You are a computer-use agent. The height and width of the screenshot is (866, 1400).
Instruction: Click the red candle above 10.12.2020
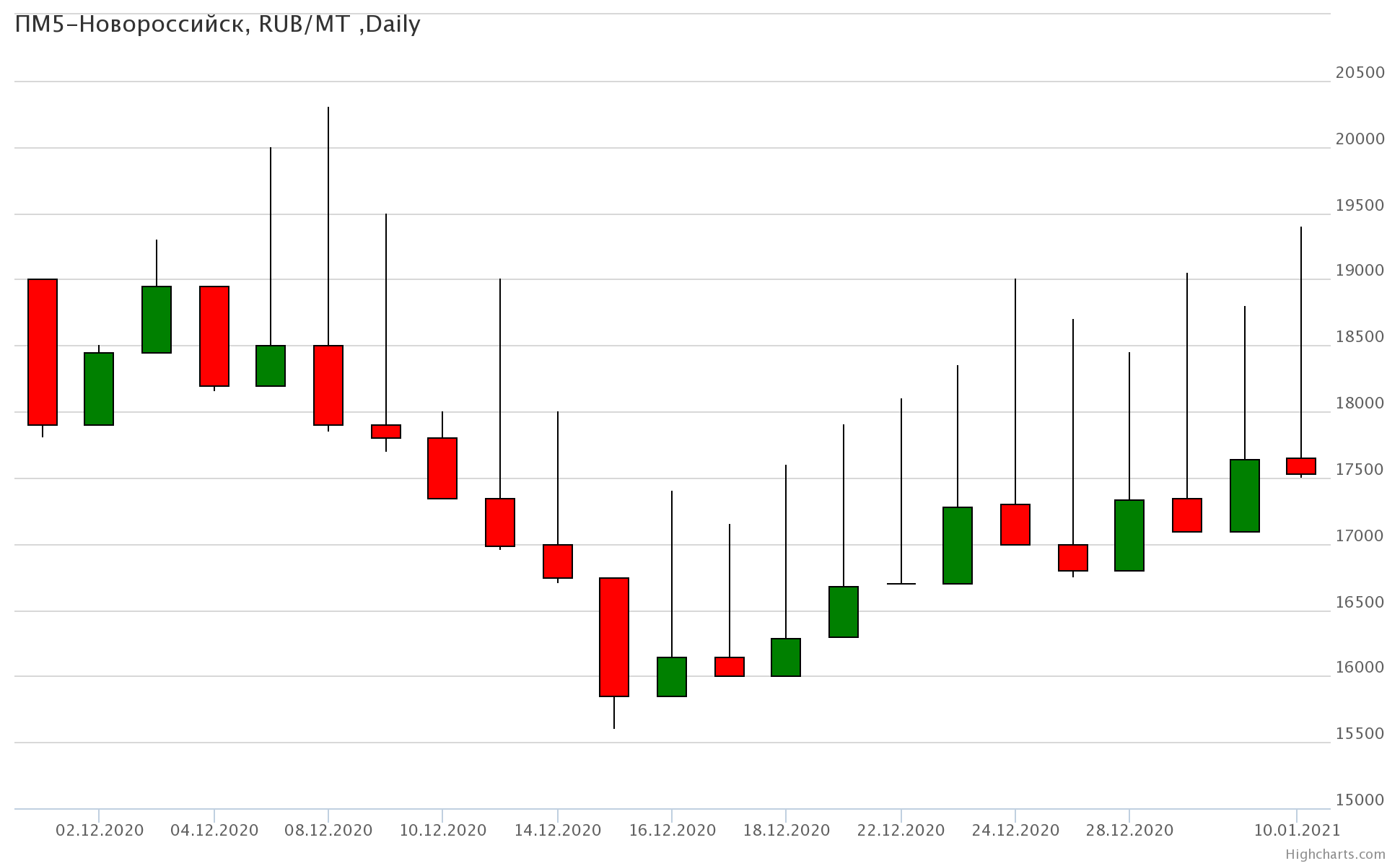point(442,468)
